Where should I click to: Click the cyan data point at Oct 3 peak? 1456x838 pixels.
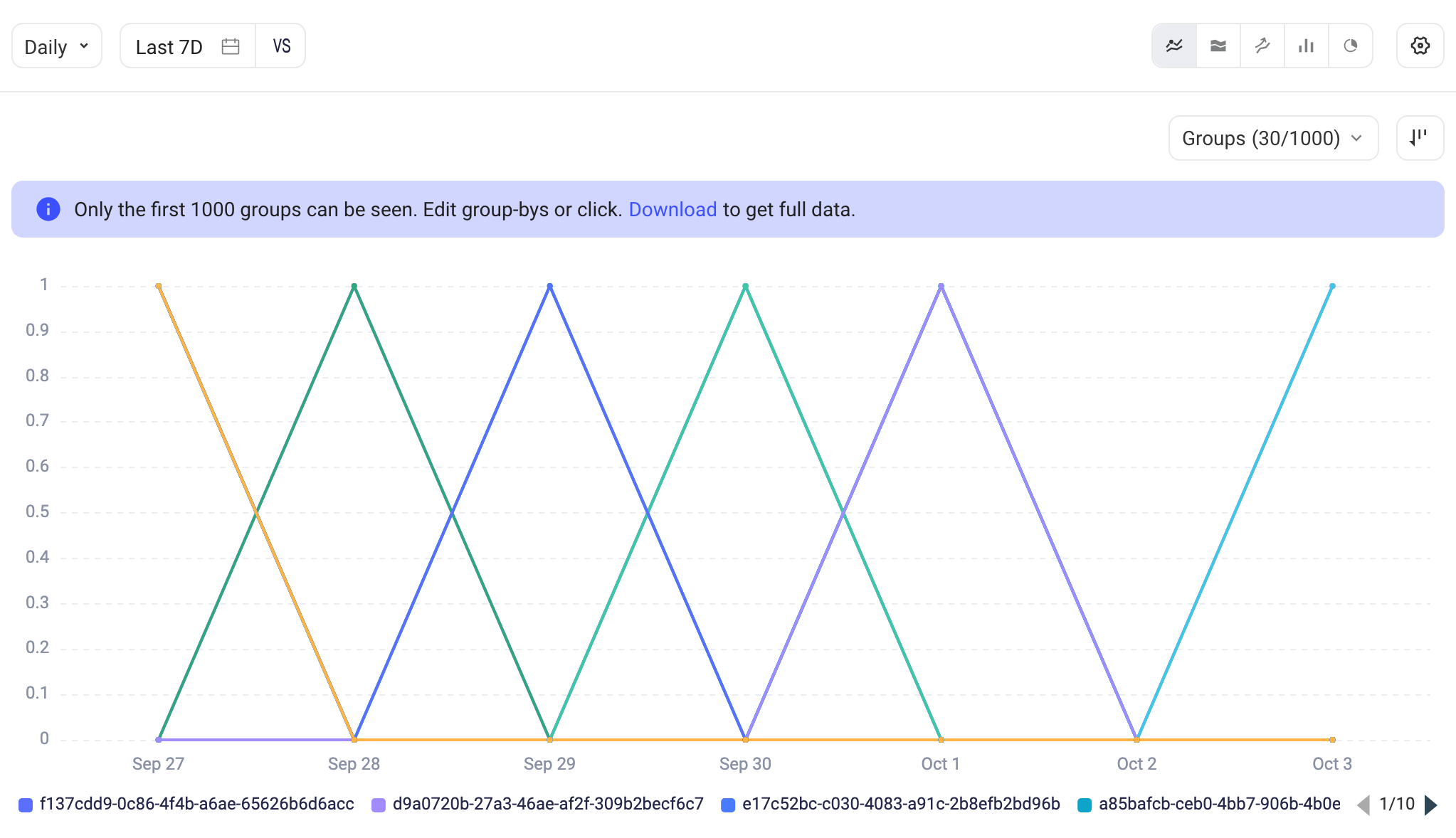click(x=1332, y=286)
